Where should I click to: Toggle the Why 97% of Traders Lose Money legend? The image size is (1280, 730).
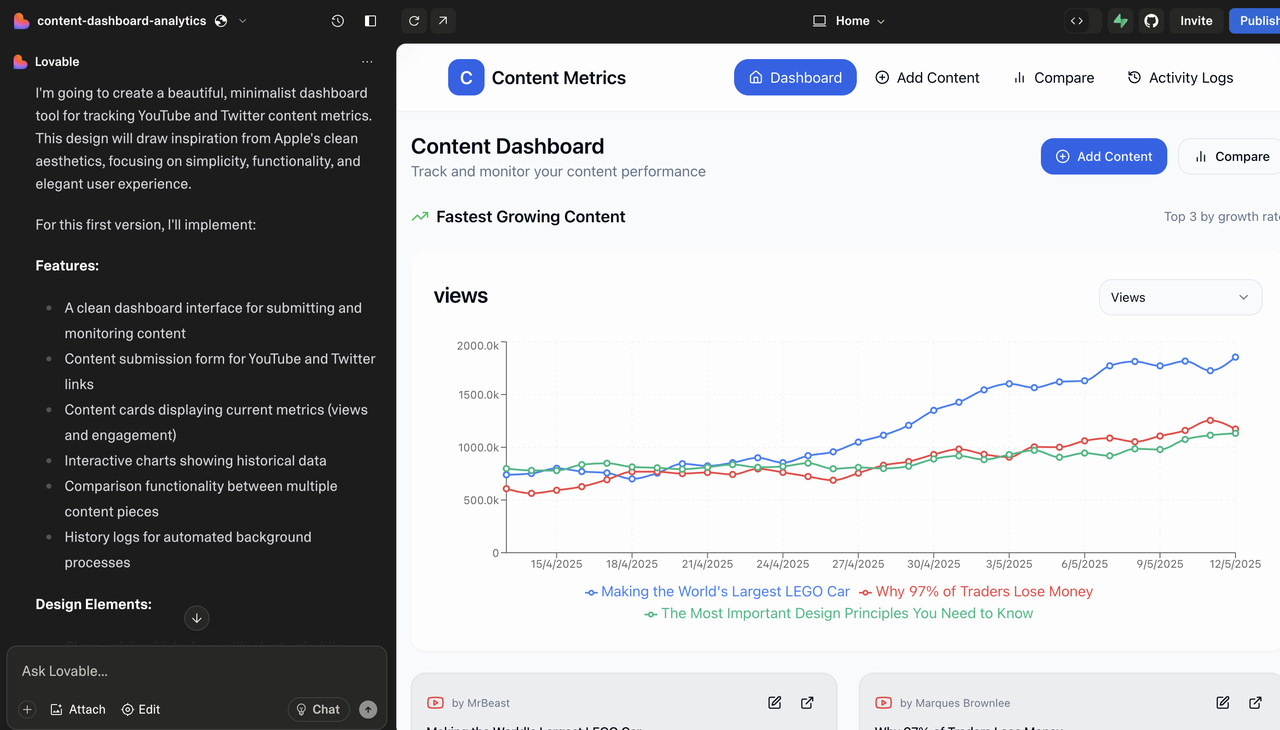[976, 592]
